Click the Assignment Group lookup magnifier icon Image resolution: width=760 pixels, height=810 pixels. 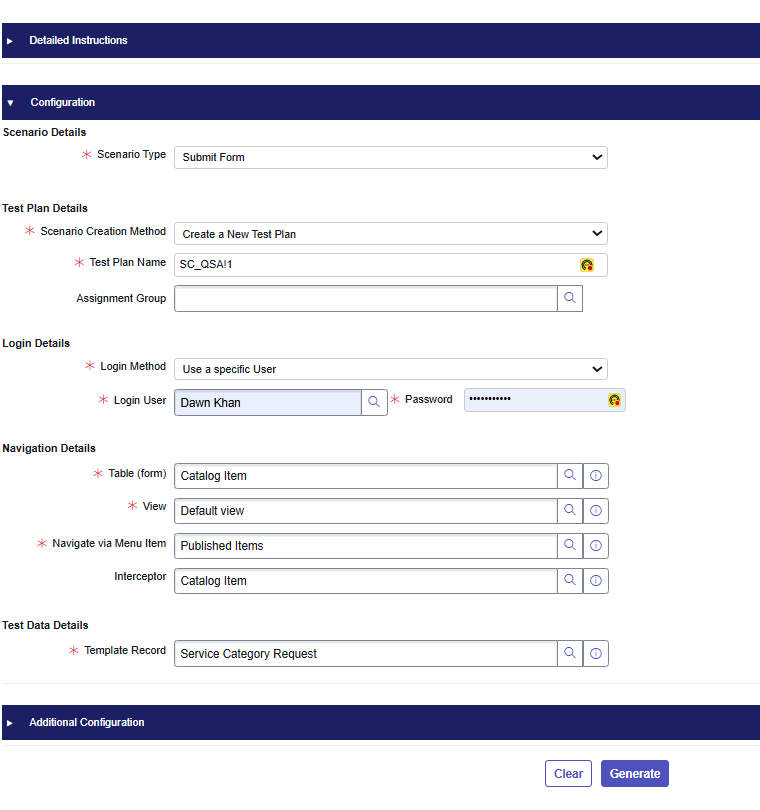(x=570, y=298)
